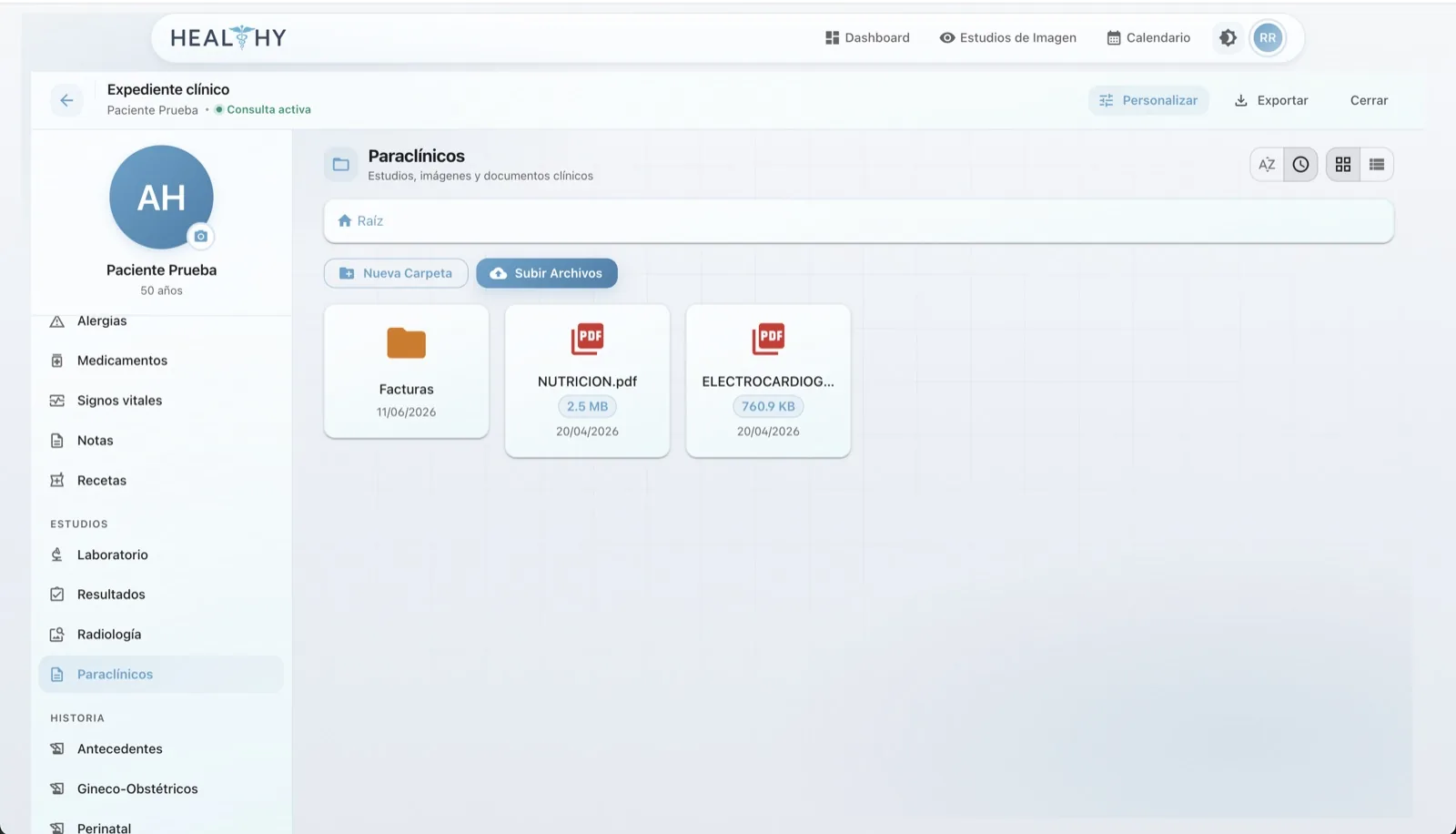Click the Paciente Prueba name under avatar

(161, 270)
